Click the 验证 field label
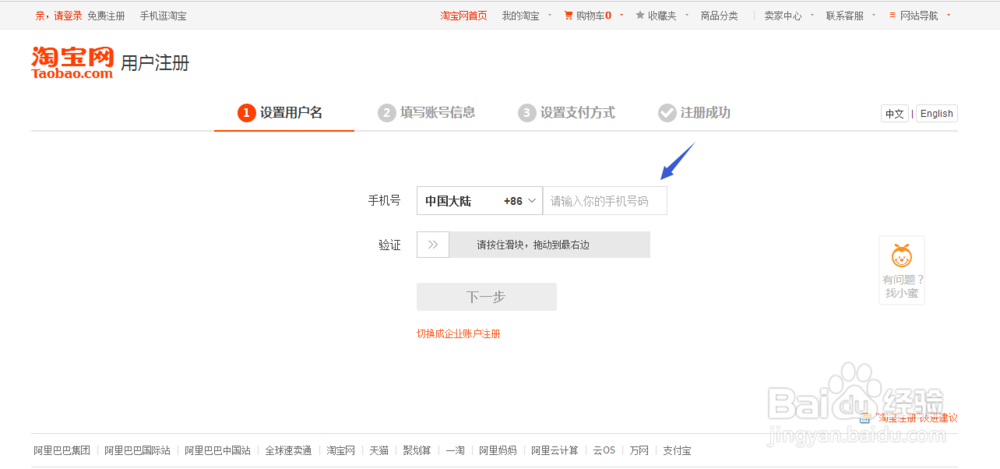 click(x=390, y=245)
